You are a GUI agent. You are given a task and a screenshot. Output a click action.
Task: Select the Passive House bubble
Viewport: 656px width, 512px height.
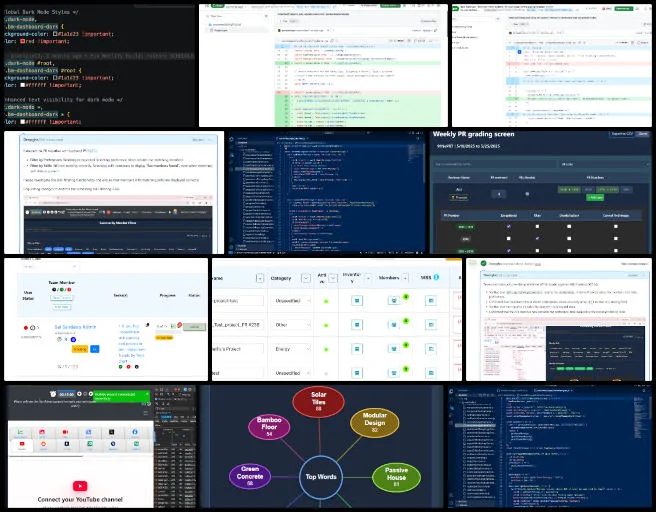pyautogui.click(x=396, y=477)
